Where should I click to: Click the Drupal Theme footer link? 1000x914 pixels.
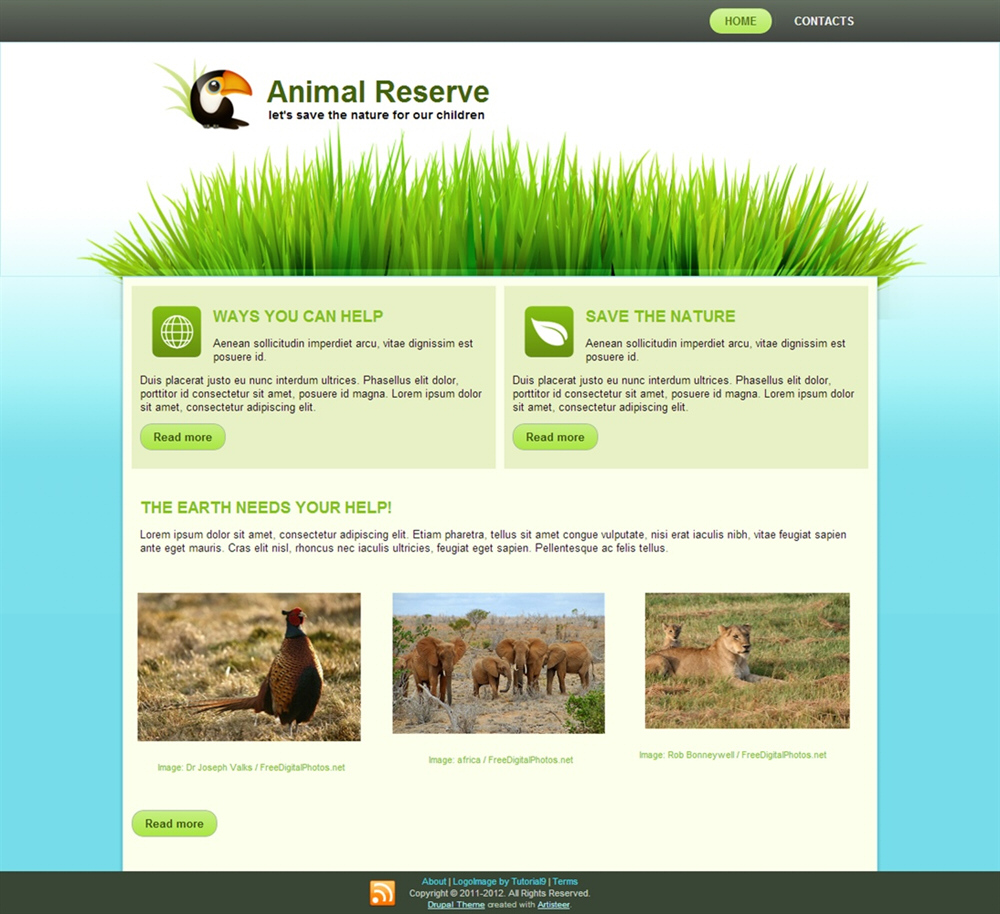click(456, 904)
